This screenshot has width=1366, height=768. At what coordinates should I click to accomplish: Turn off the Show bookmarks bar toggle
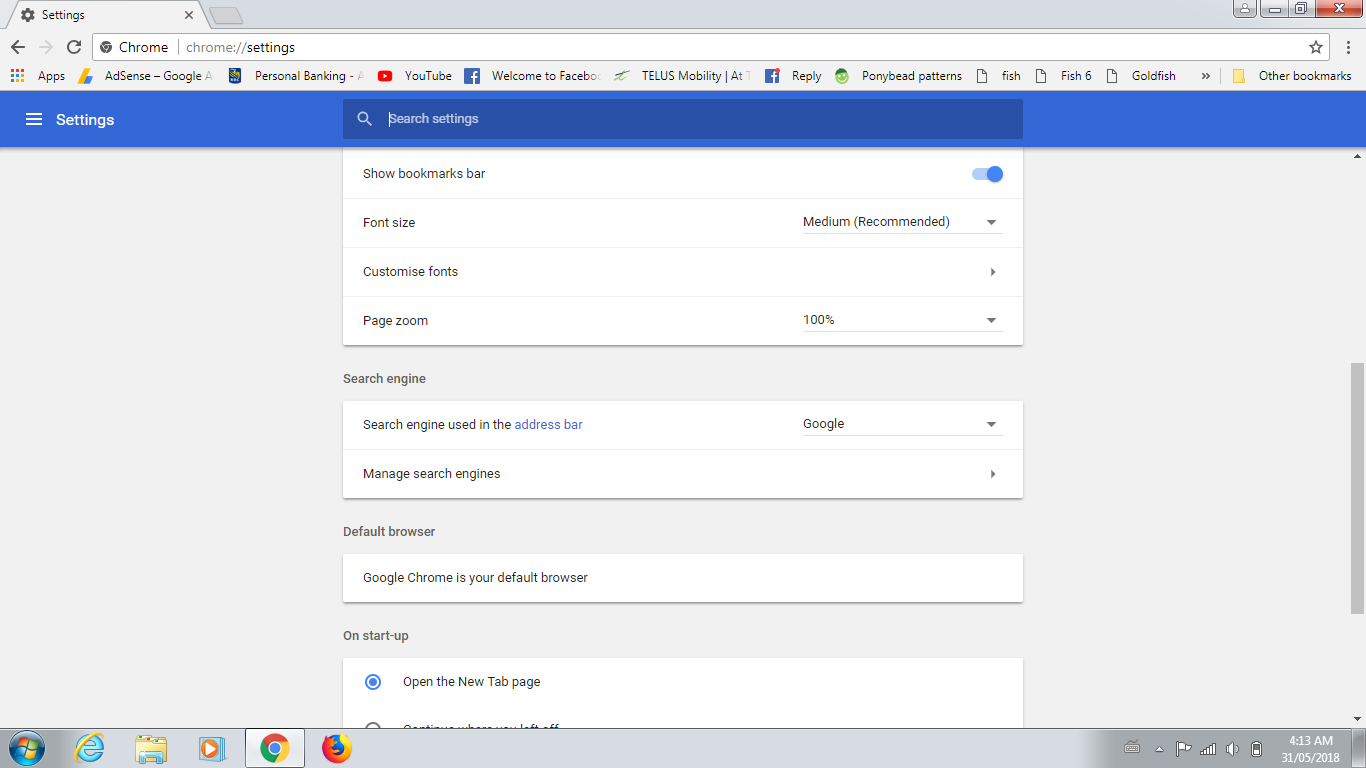[x=987, y=174]
